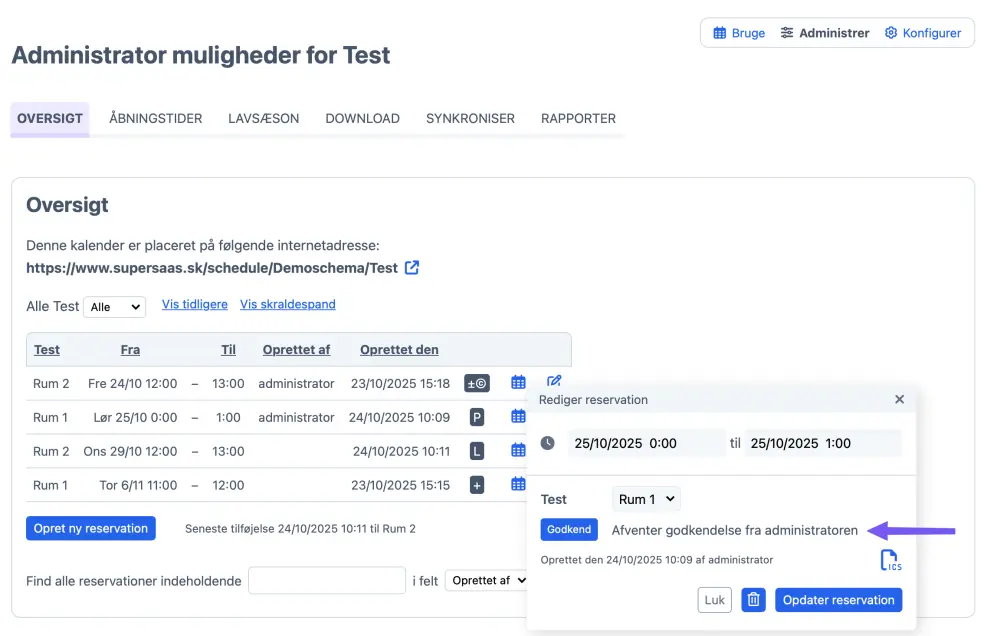
Task: Close the Rediger reservation dialog
Action: [x=899, y=399]
